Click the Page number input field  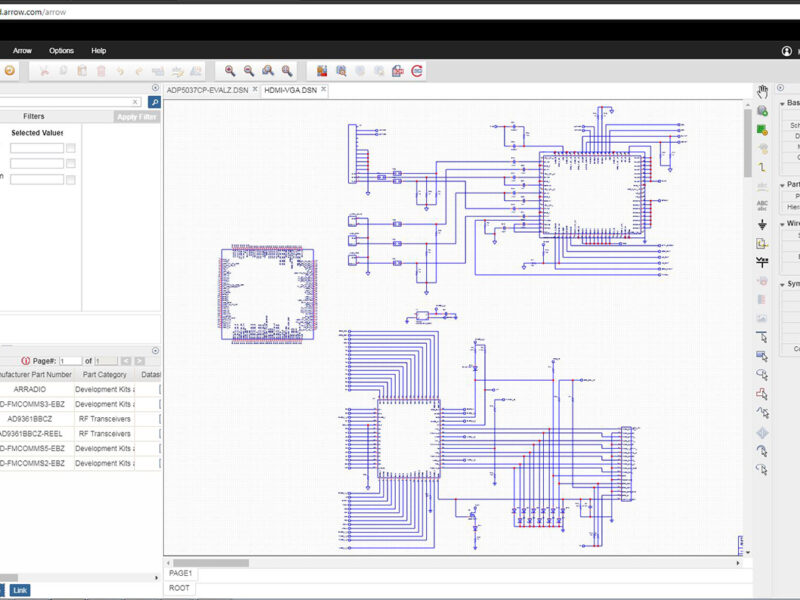pyautogui.click(x=70, y=361)
